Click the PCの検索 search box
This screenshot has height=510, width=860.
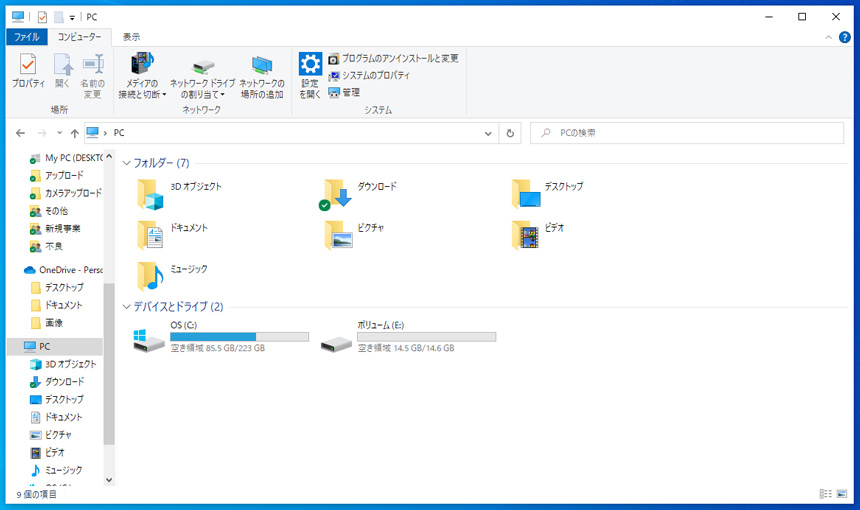tap(687, 133)
